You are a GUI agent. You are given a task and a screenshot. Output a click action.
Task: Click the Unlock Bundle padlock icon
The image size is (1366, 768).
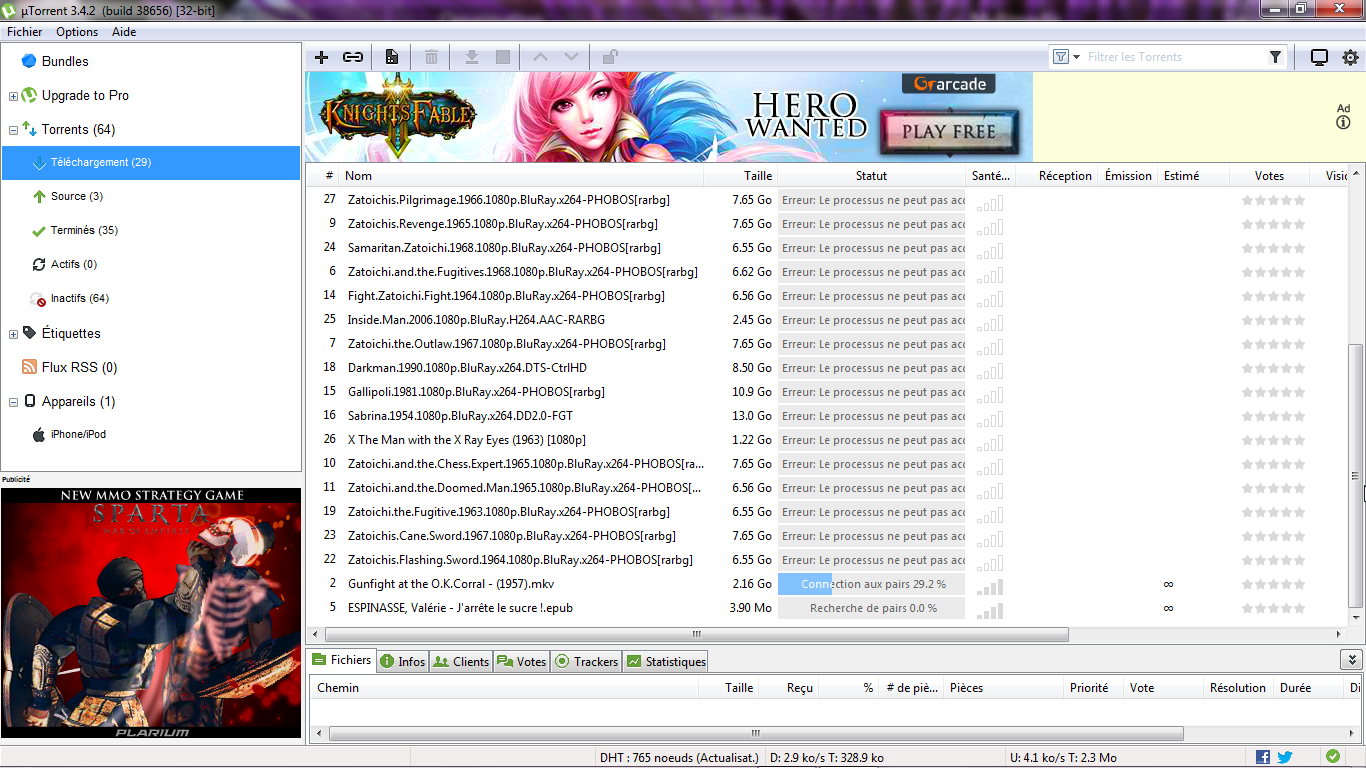[x=610, y=57]
